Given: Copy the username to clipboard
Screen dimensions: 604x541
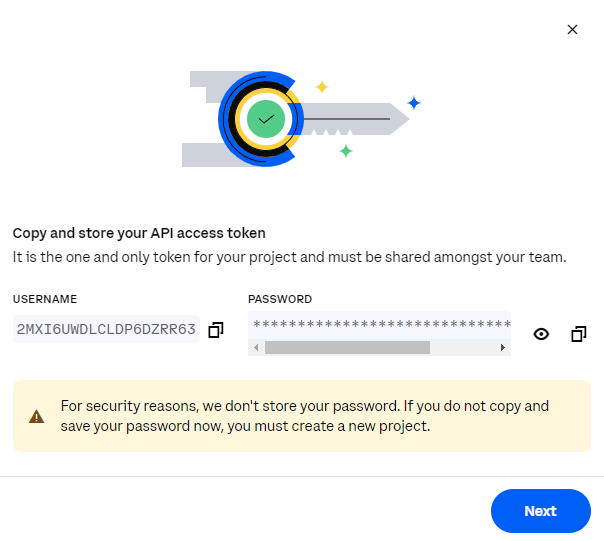Looking at the screenshot, I should click(x=216, y=329).
